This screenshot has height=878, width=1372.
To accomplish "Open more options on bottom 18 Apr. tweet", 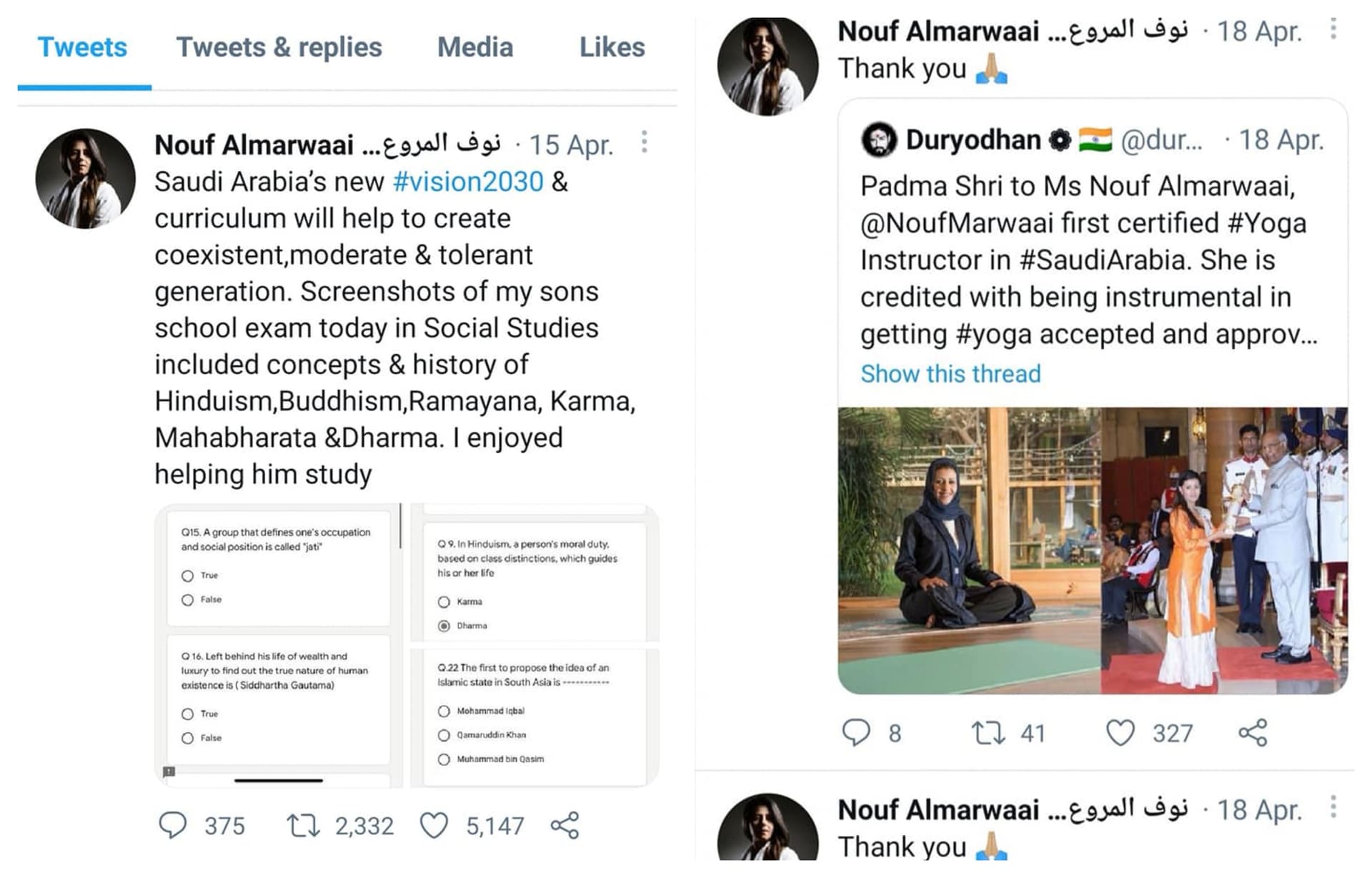I will point(1333,807).
